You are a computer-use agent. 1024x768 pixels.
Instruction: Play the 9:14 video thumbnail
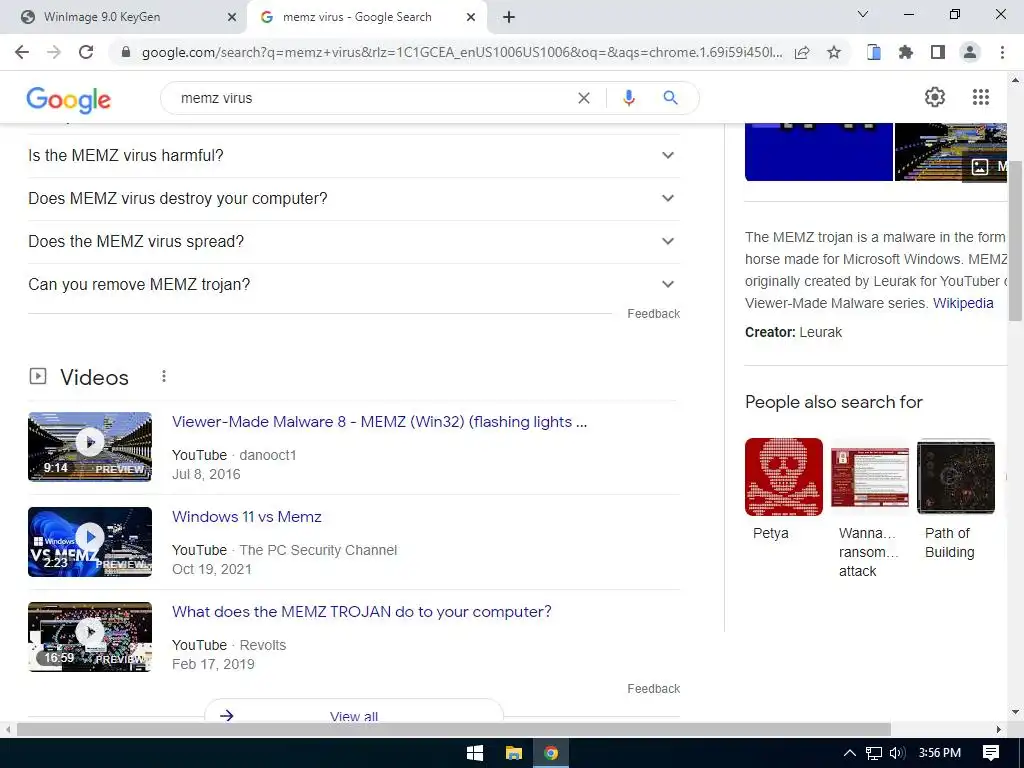click(x=90, y=447)
